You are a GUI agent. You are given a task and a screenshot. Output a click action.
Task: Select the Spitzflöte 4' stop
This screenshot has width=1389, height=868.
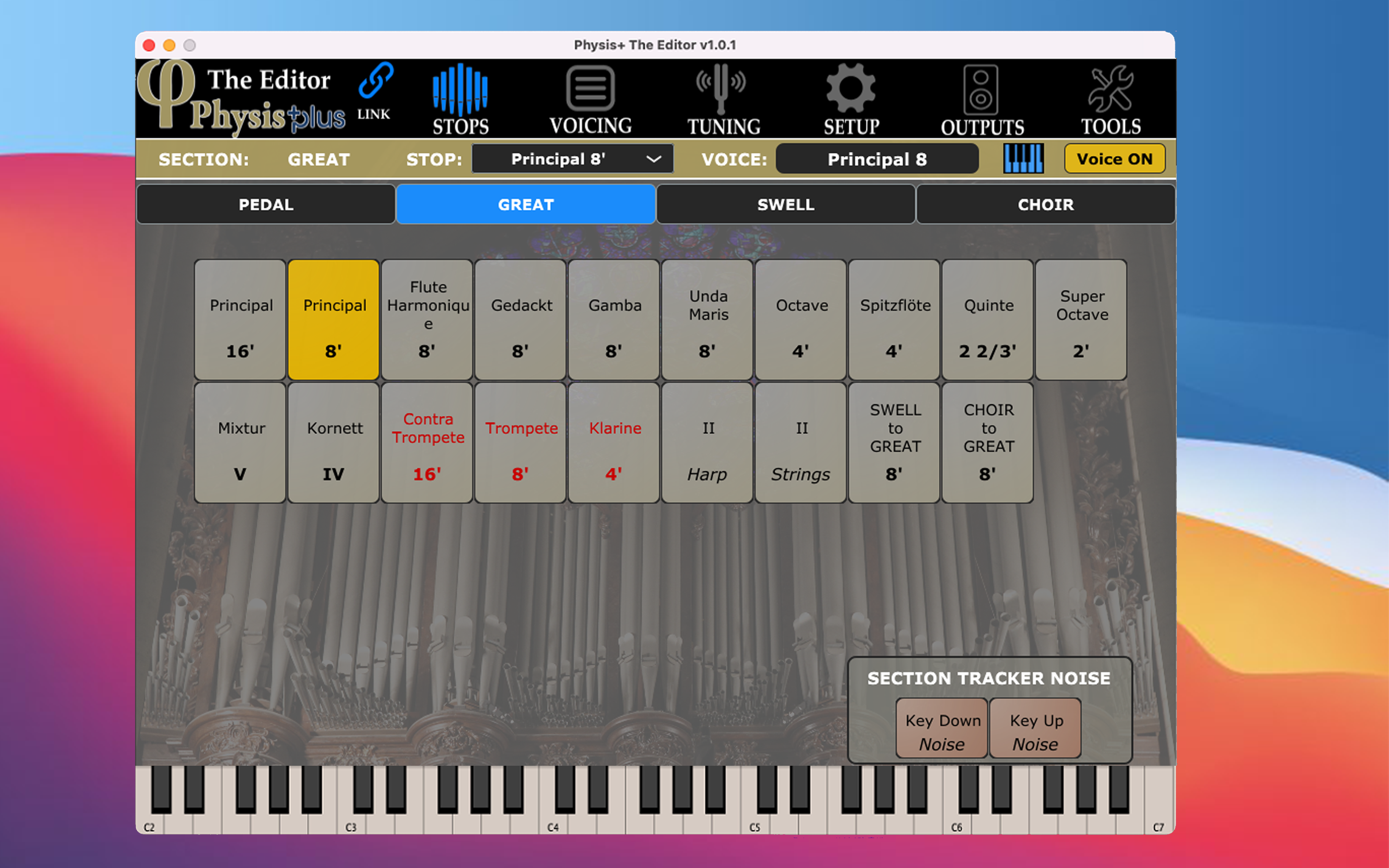tap(894, 320)
